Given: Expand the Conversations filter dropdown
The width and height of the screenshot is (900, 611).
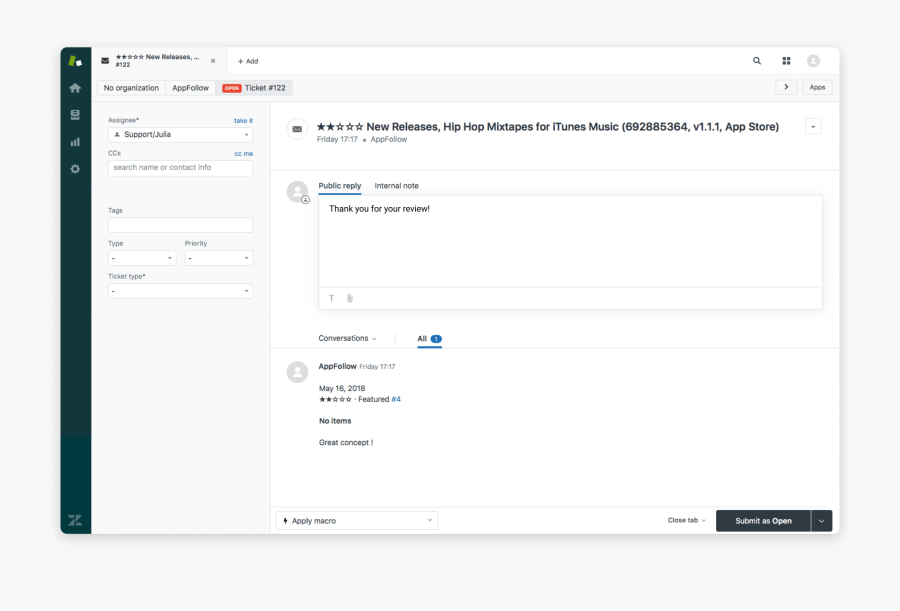Looking at the screenshot, I should click(347, 338).
